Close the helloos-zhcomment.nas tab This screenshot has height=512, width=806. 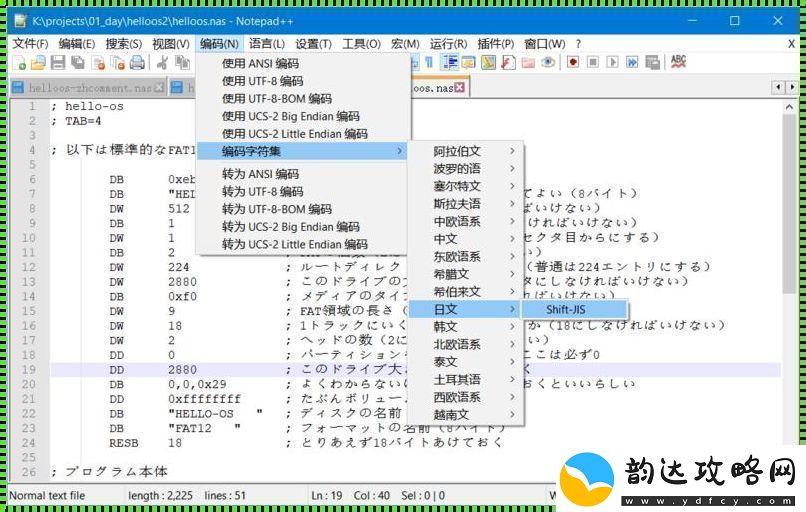pos(159,87)
